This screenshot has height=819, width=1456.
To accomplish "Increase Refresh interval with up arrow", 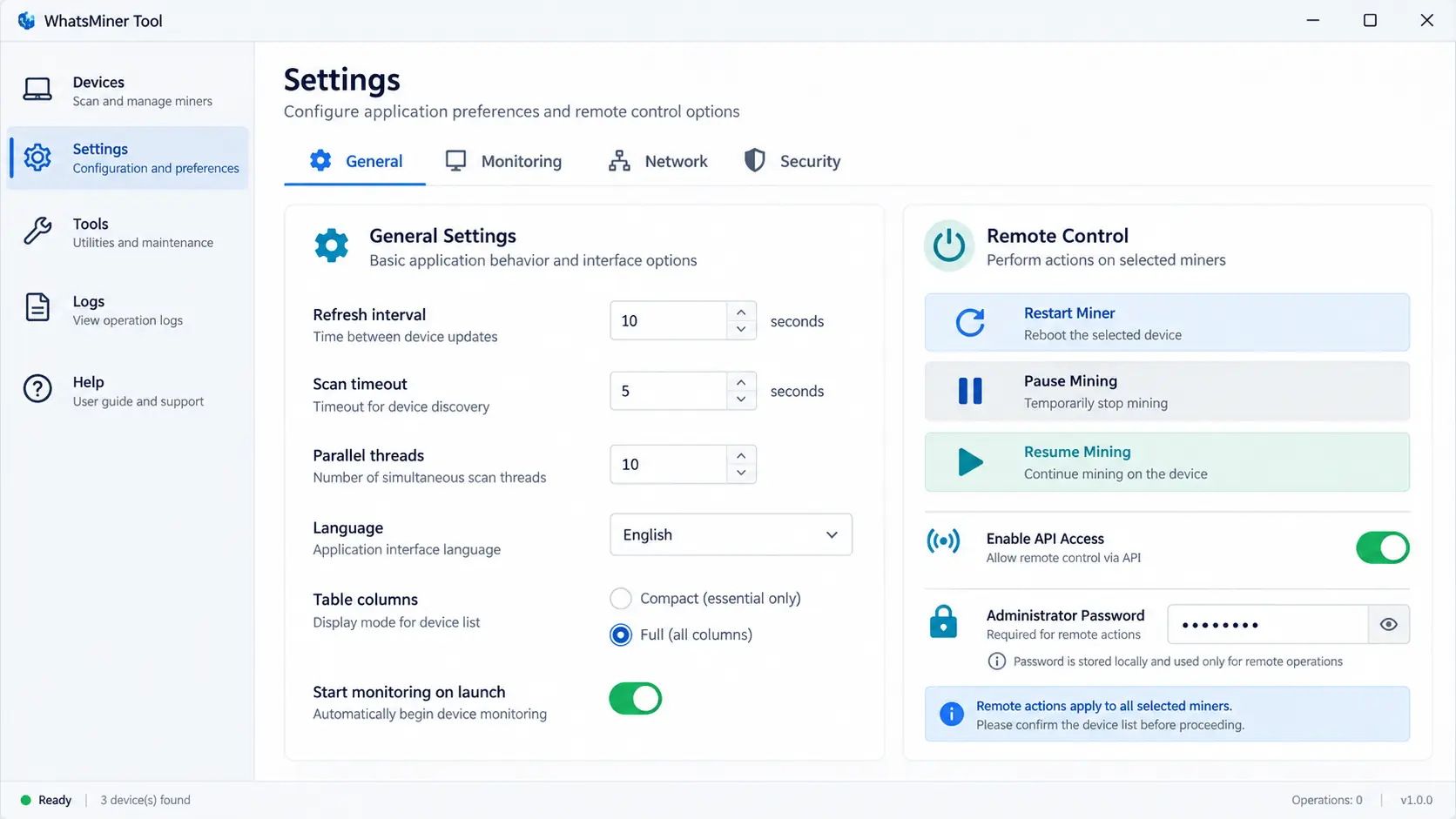I will click(741, 312).
